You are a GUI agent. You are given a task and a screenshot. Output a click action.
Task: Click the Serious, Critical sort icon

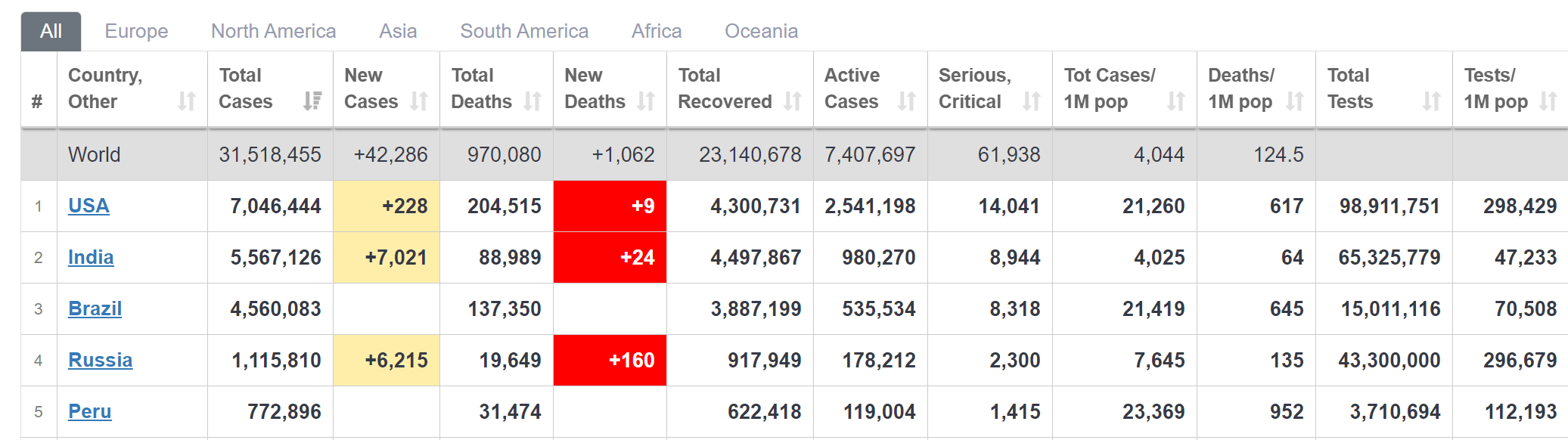[1031, 101]
